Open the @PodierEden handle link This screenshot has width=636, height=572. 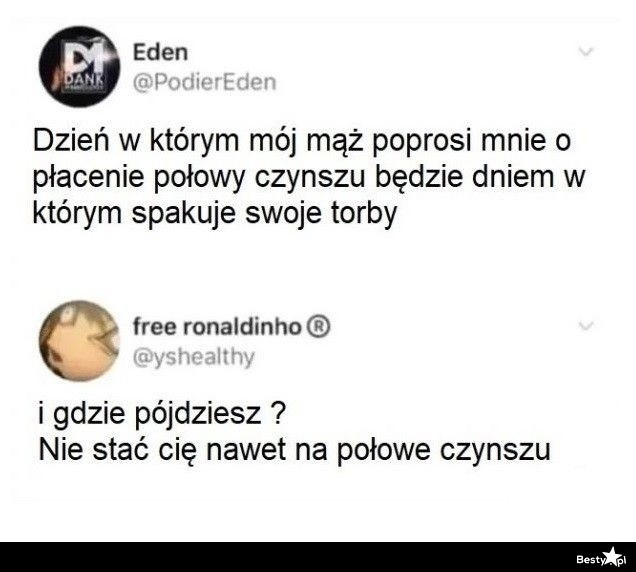coord(204,82)
